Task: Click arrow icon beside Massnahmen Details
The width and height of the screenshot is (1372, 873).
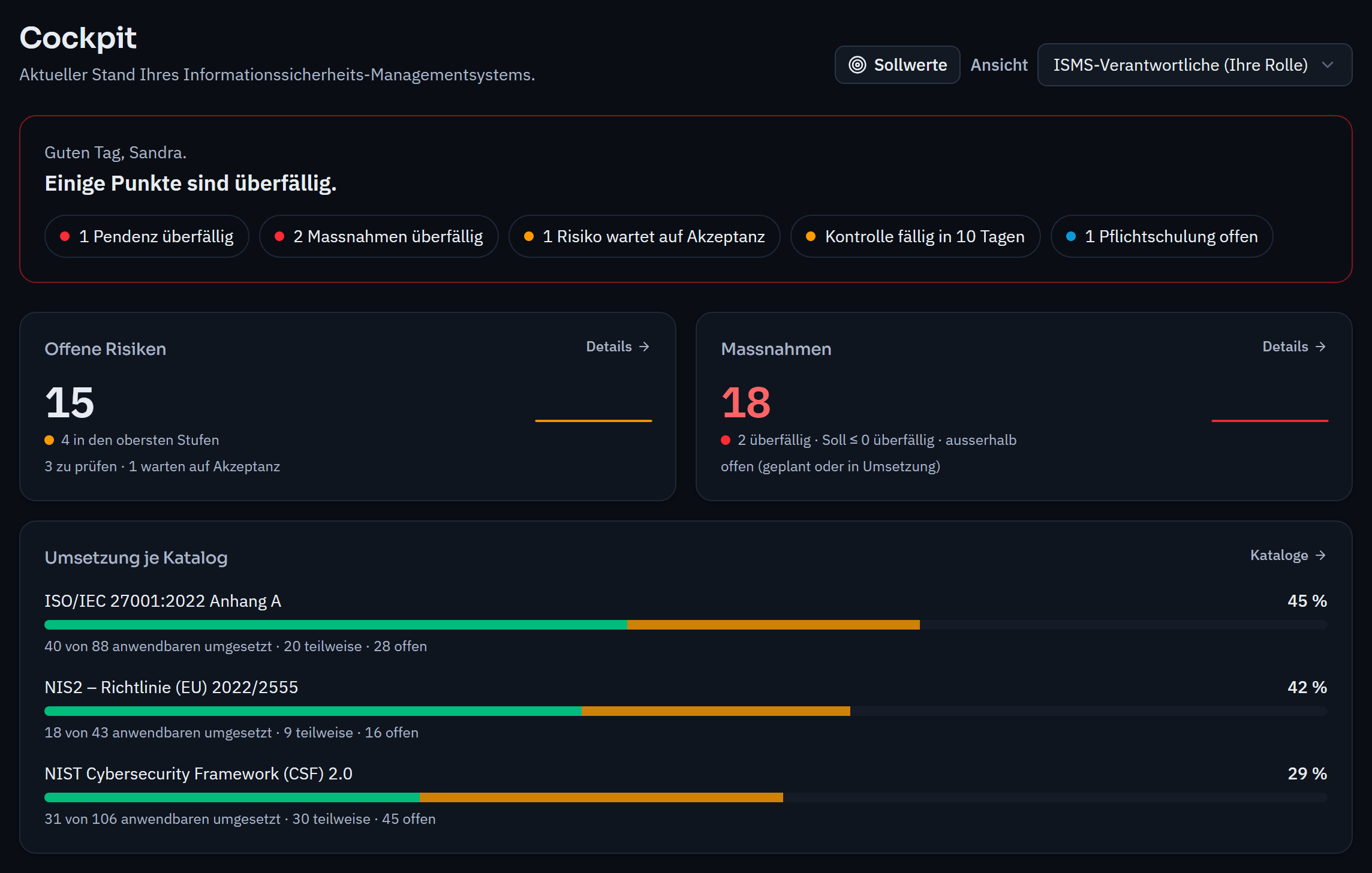Action: click(x=1320, y=347)
